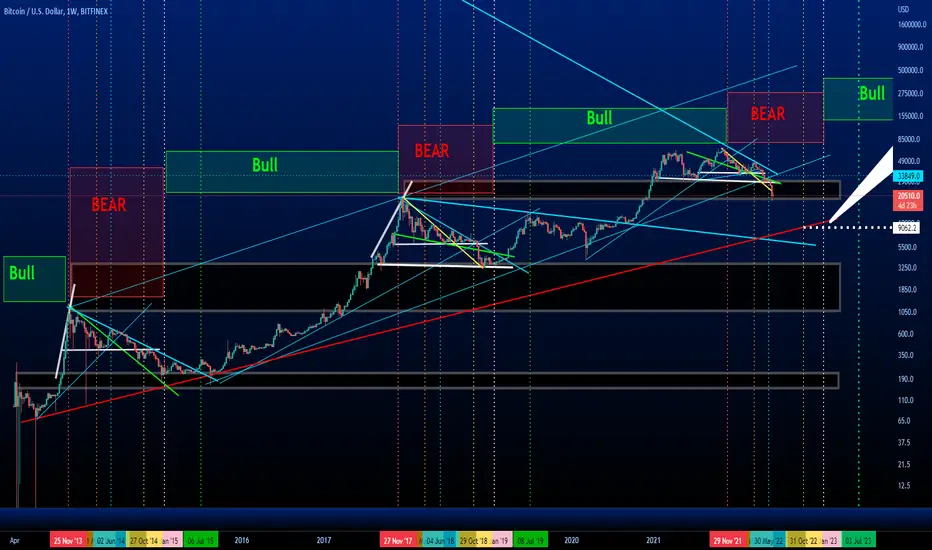Select the 25 Nov '13 date marker
Image resolution: width=932 pixels, height=550 pixels.
pos(68,540)
